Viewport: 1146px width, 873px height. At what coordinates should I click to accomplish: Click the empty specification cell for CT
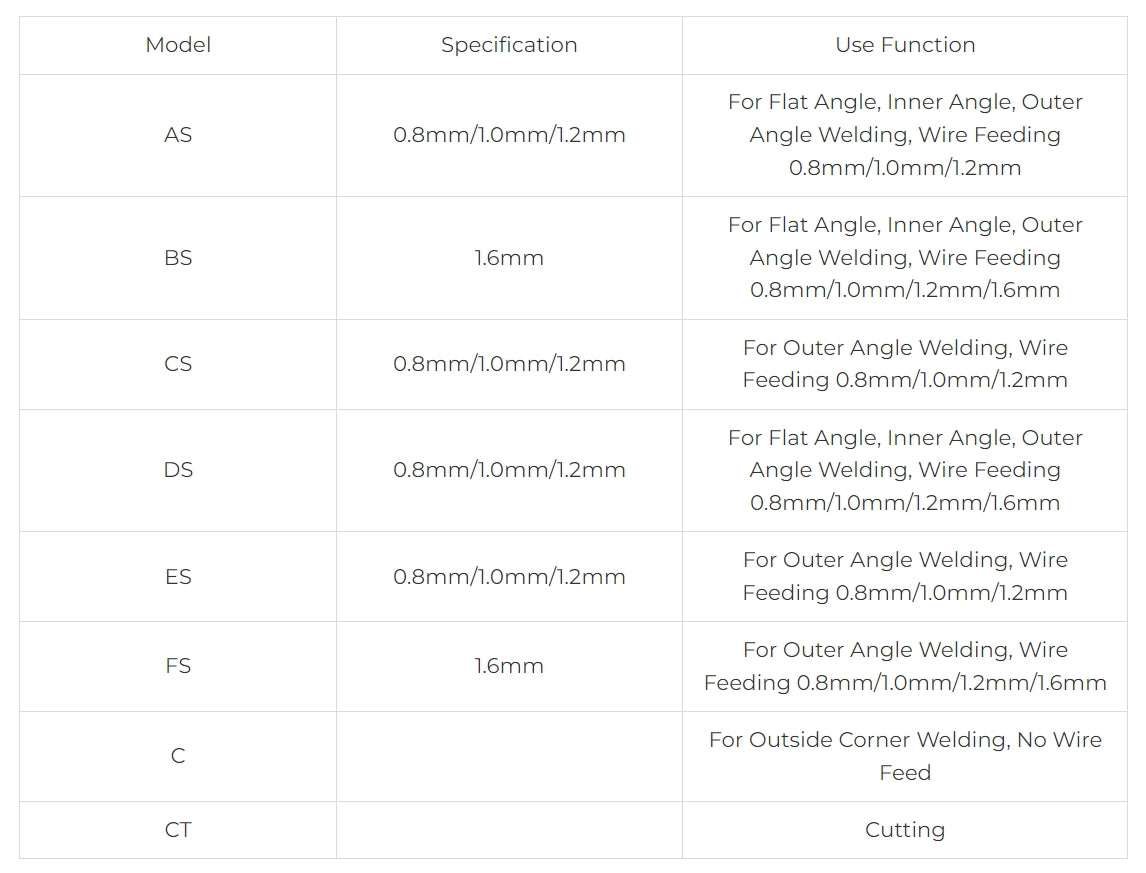[x=509, y=830]
